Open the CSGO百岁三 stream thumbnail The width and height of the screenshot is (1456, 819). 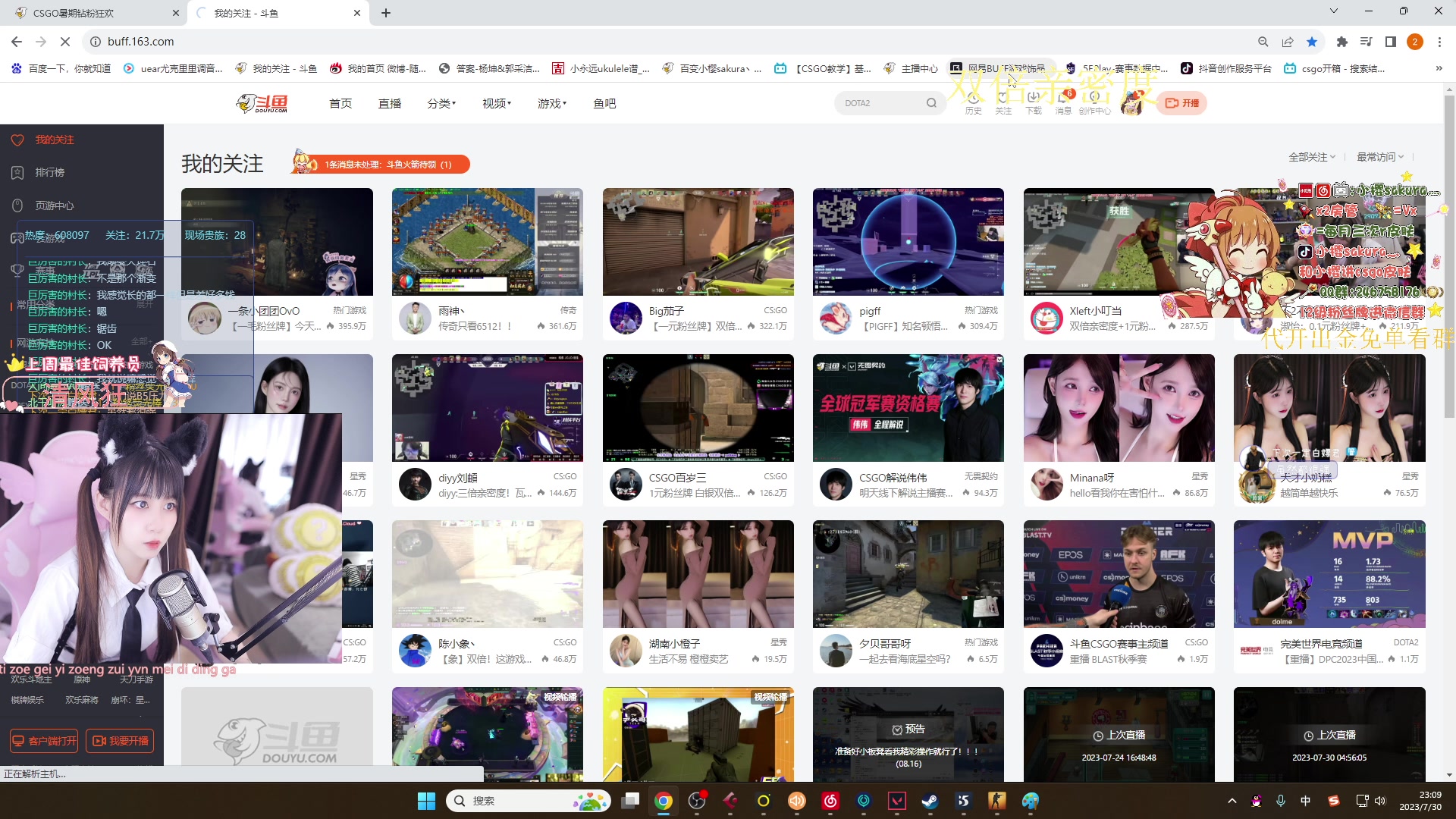click(x=698, y=408)
